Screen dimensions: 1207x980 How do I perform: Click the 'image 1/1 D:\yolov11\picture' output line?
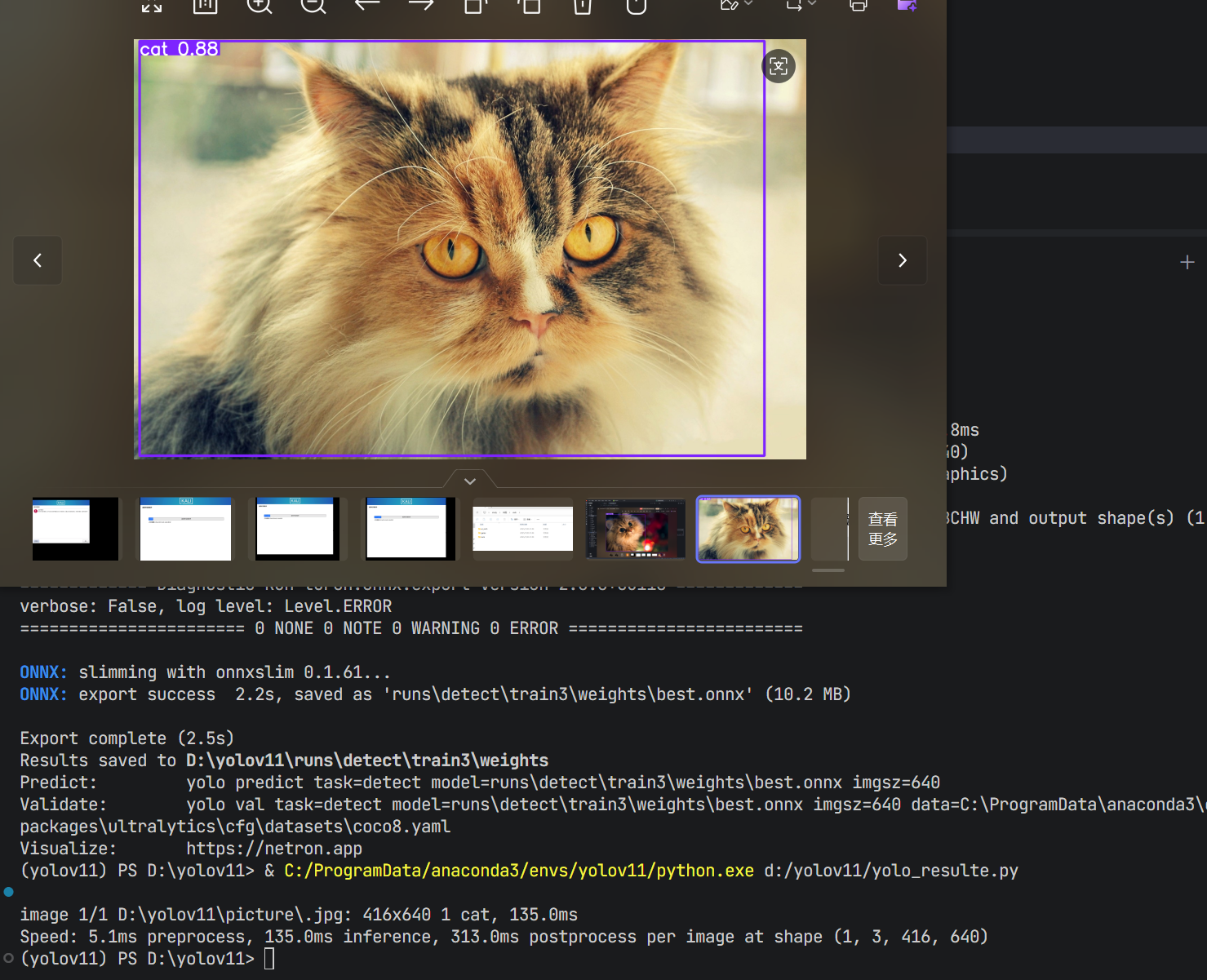[299, 915]
